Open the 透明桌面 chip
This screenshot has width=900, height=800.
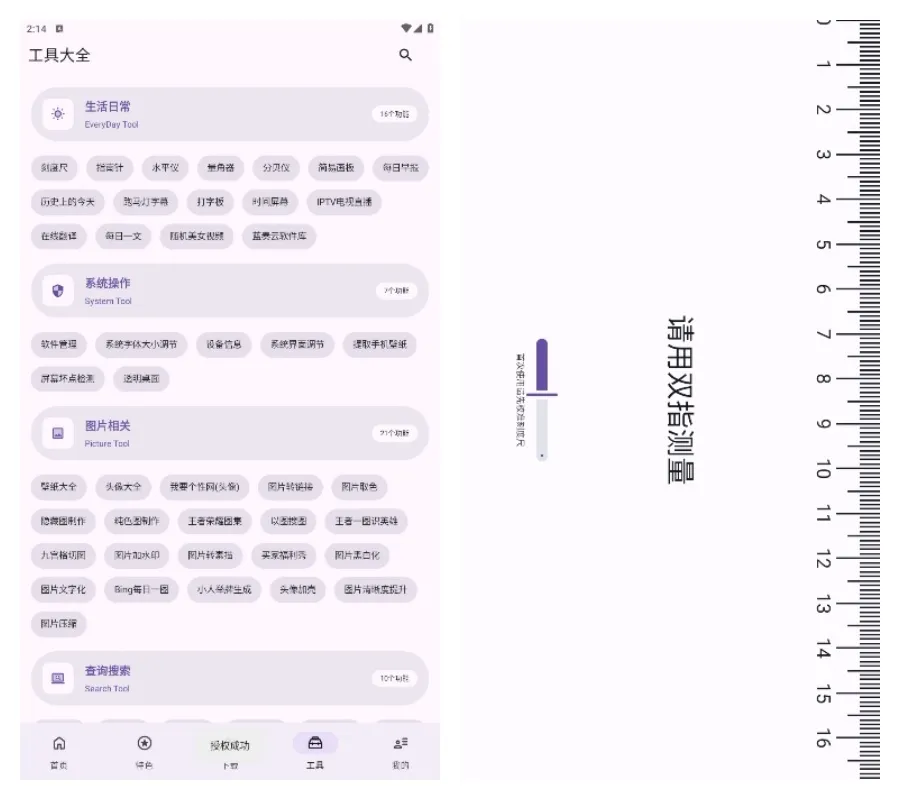(x=141, y=379)
